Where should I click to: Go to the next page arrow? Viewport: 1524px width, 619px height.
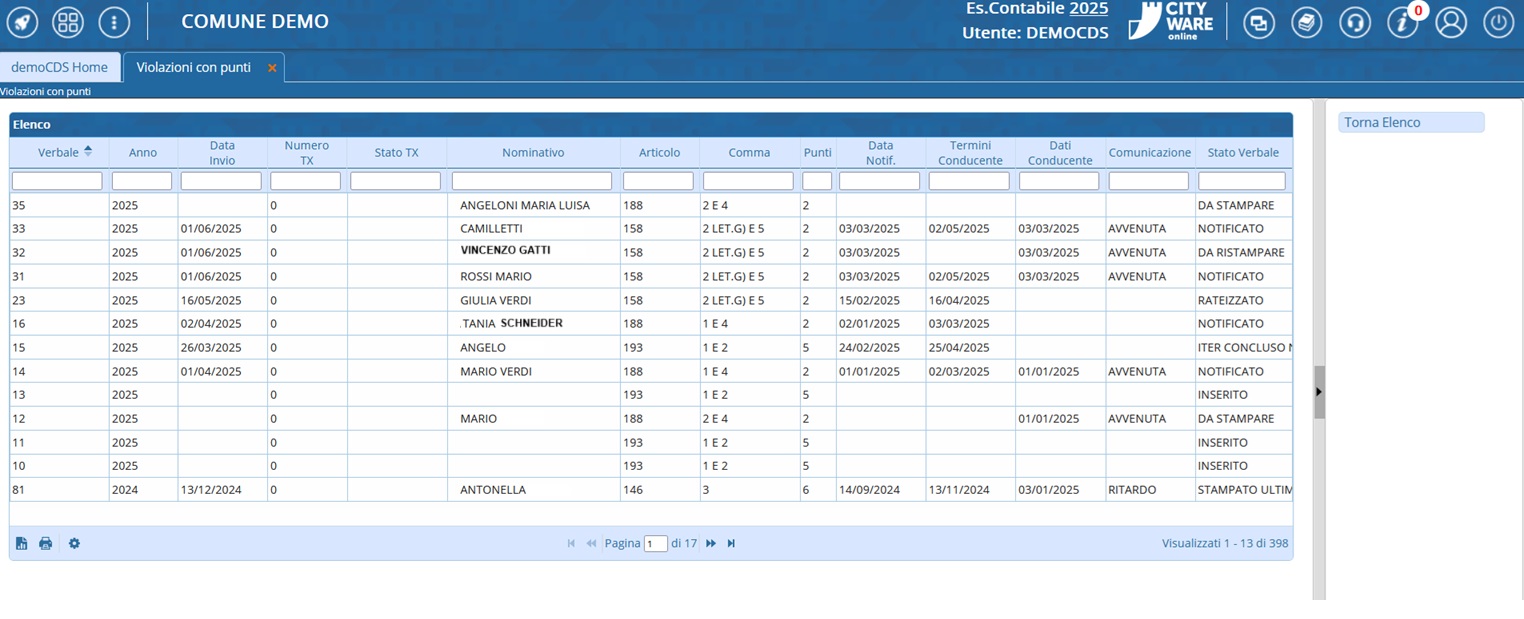[x=711, y=543]
